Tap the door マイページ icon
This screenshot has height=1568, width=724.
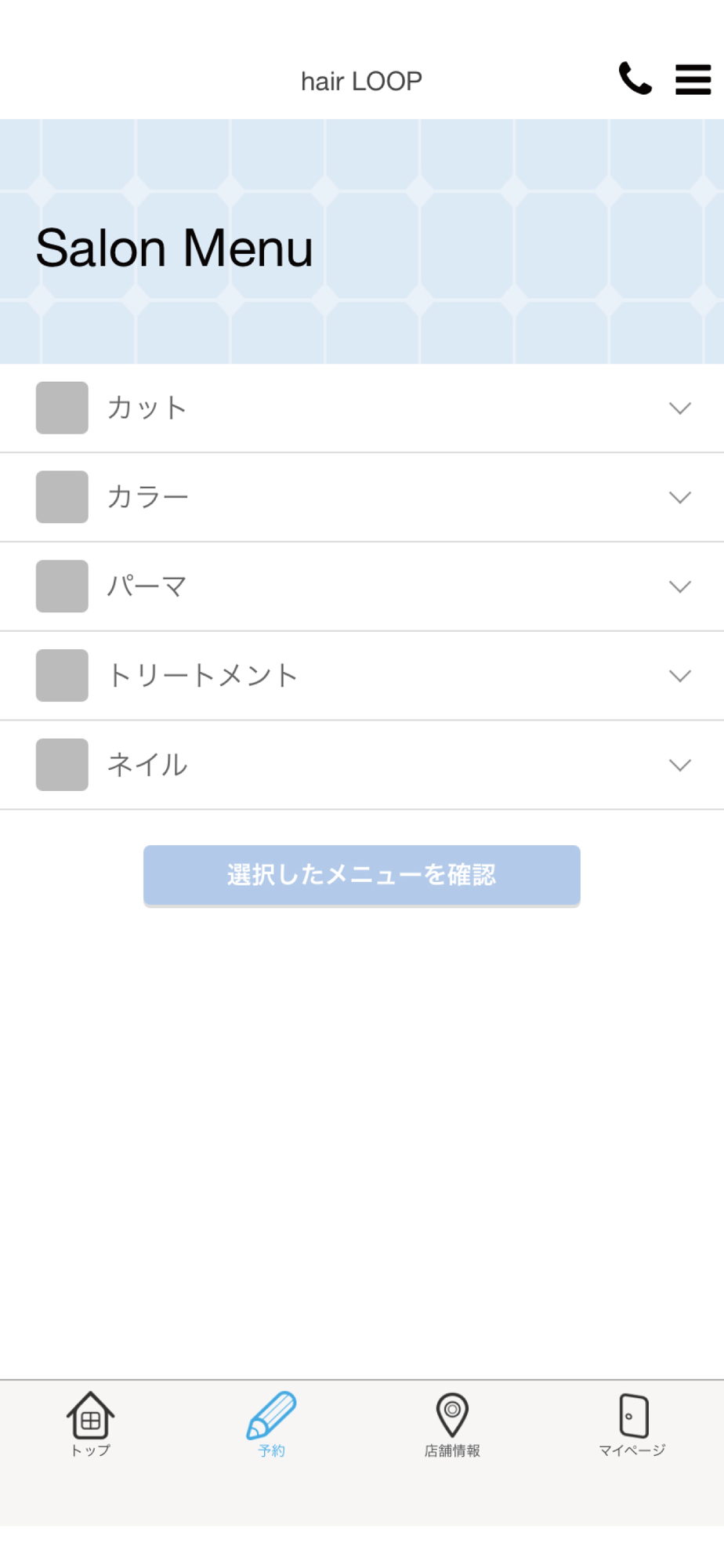coord(633,1415)
